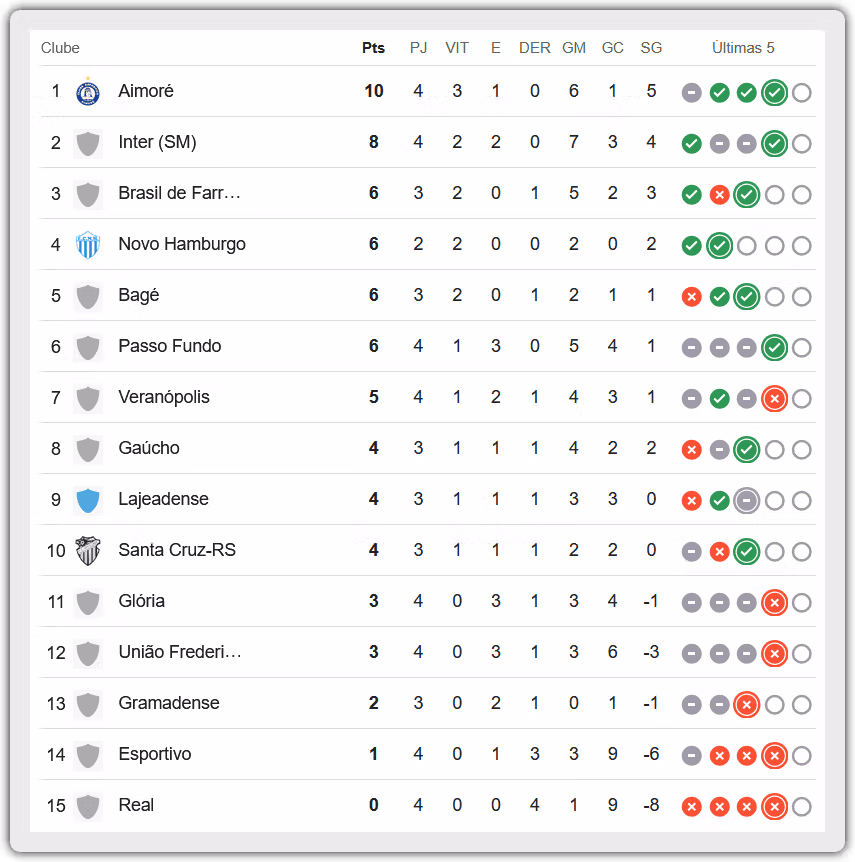Click Aimoré's highlighted latest win icon
The height and width of the screenshot is (862, 855).
coord(774,92)
